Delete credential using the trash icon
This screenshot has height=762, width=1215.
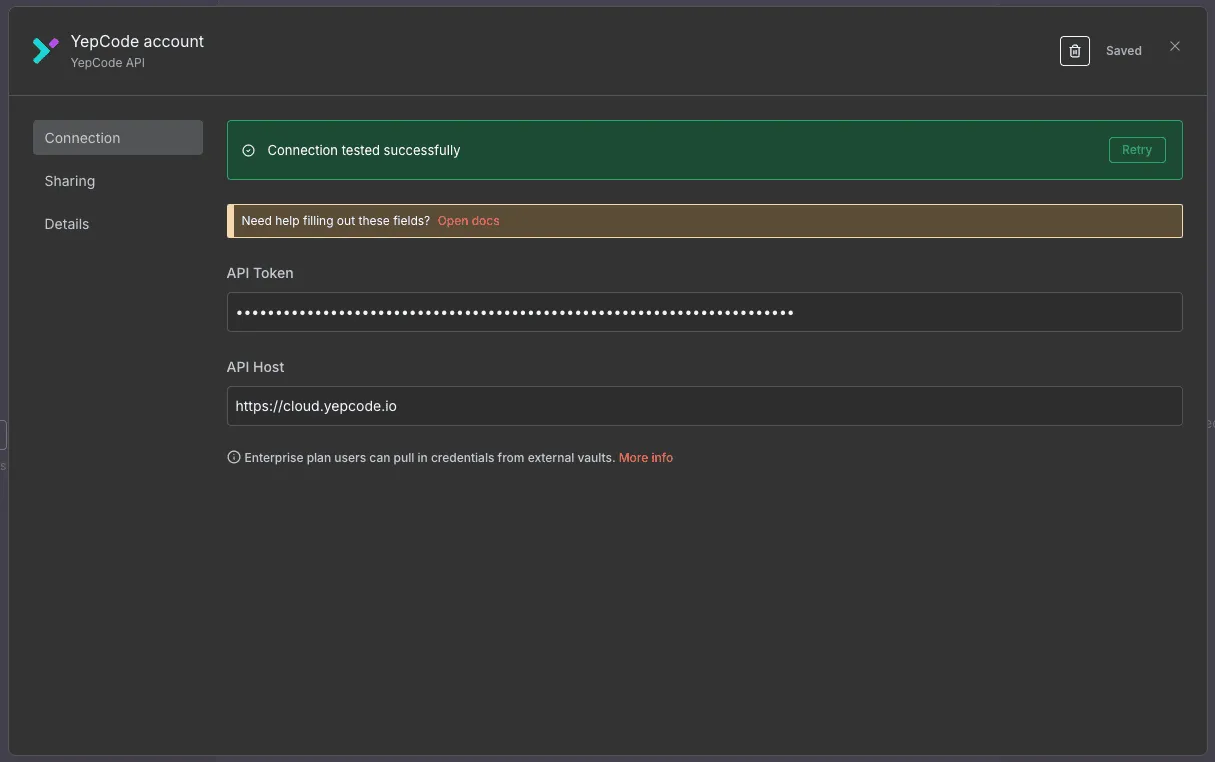tap(1074, 51)
